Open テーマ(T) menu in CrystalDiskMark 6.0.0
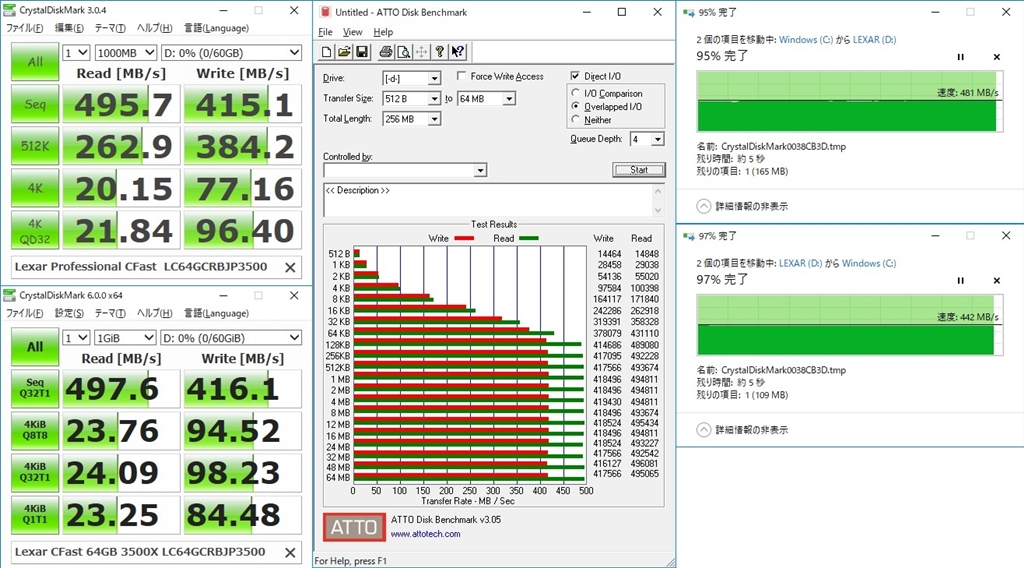1024x568 pixels. point(110,313)
